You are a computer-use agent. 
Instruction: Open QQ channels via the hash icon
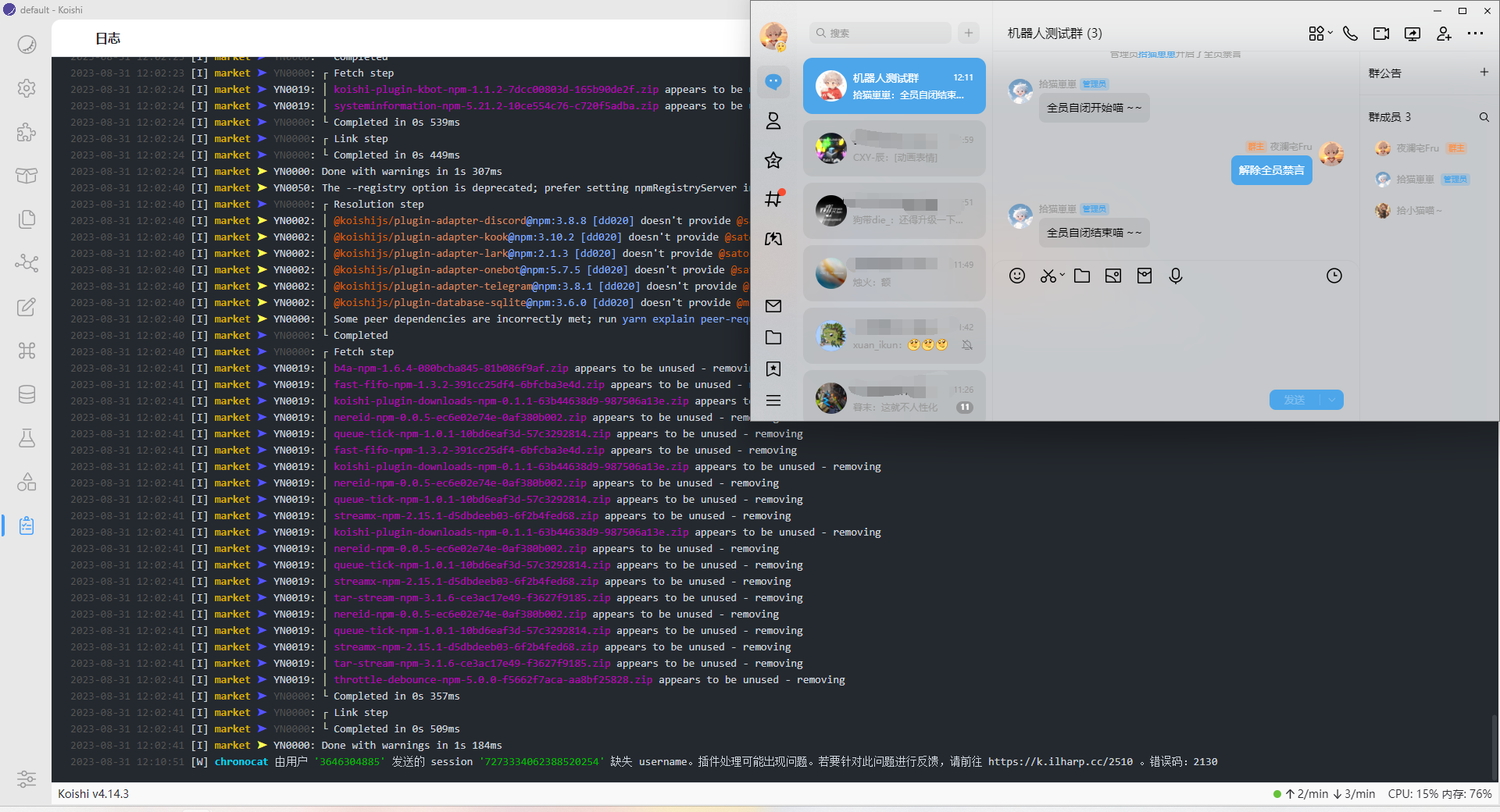coord(773,198)
